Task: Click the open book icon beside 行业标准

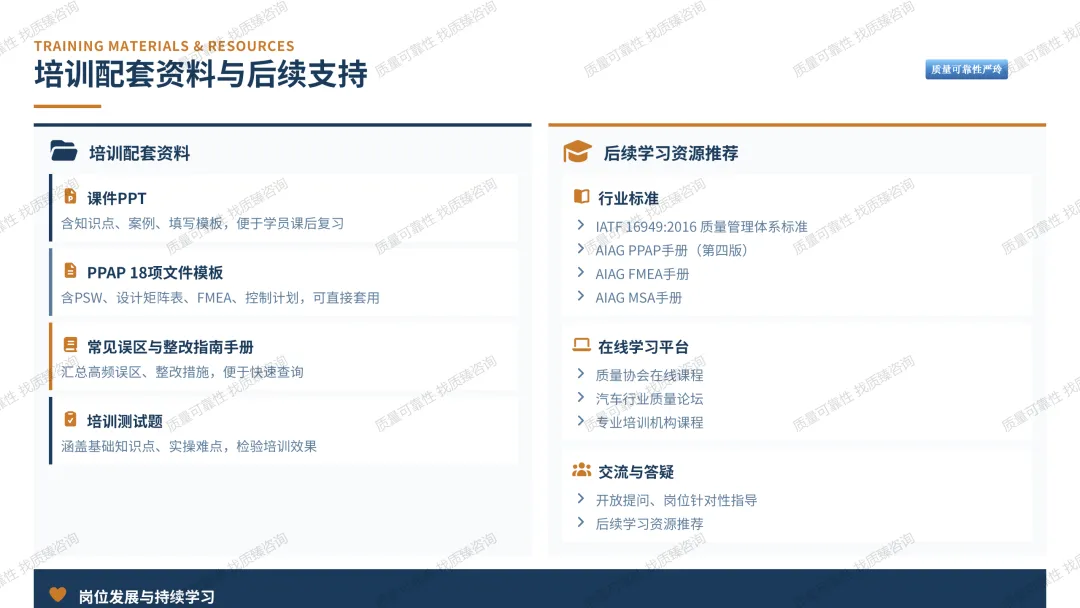Action: [x=581, y=197]
